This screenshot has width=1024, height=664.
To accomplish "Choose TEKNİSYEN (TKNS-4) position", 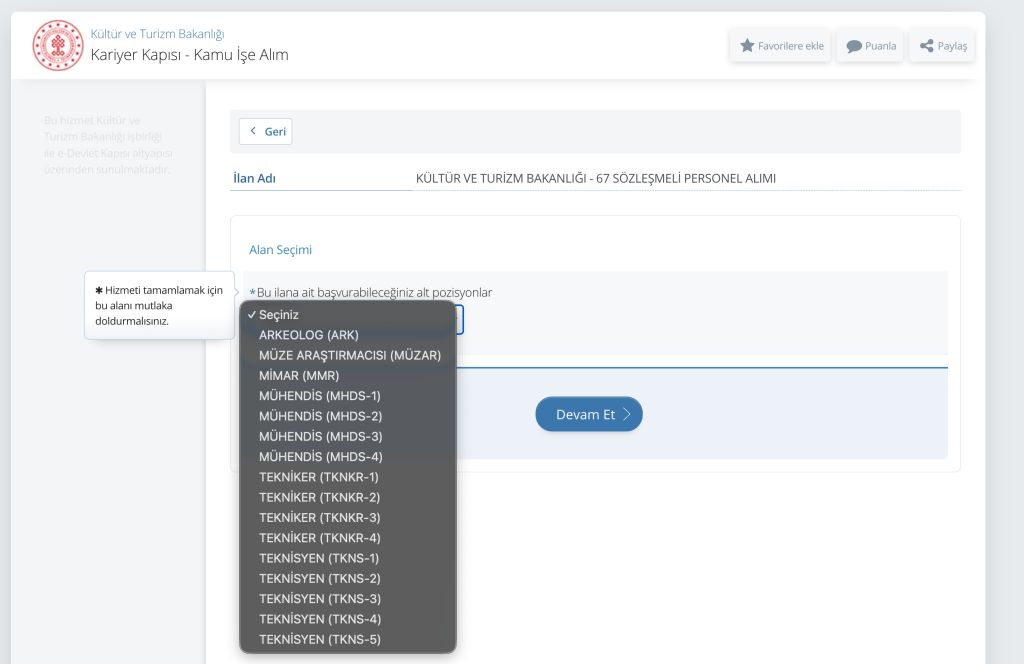I will tap(348, 618).
